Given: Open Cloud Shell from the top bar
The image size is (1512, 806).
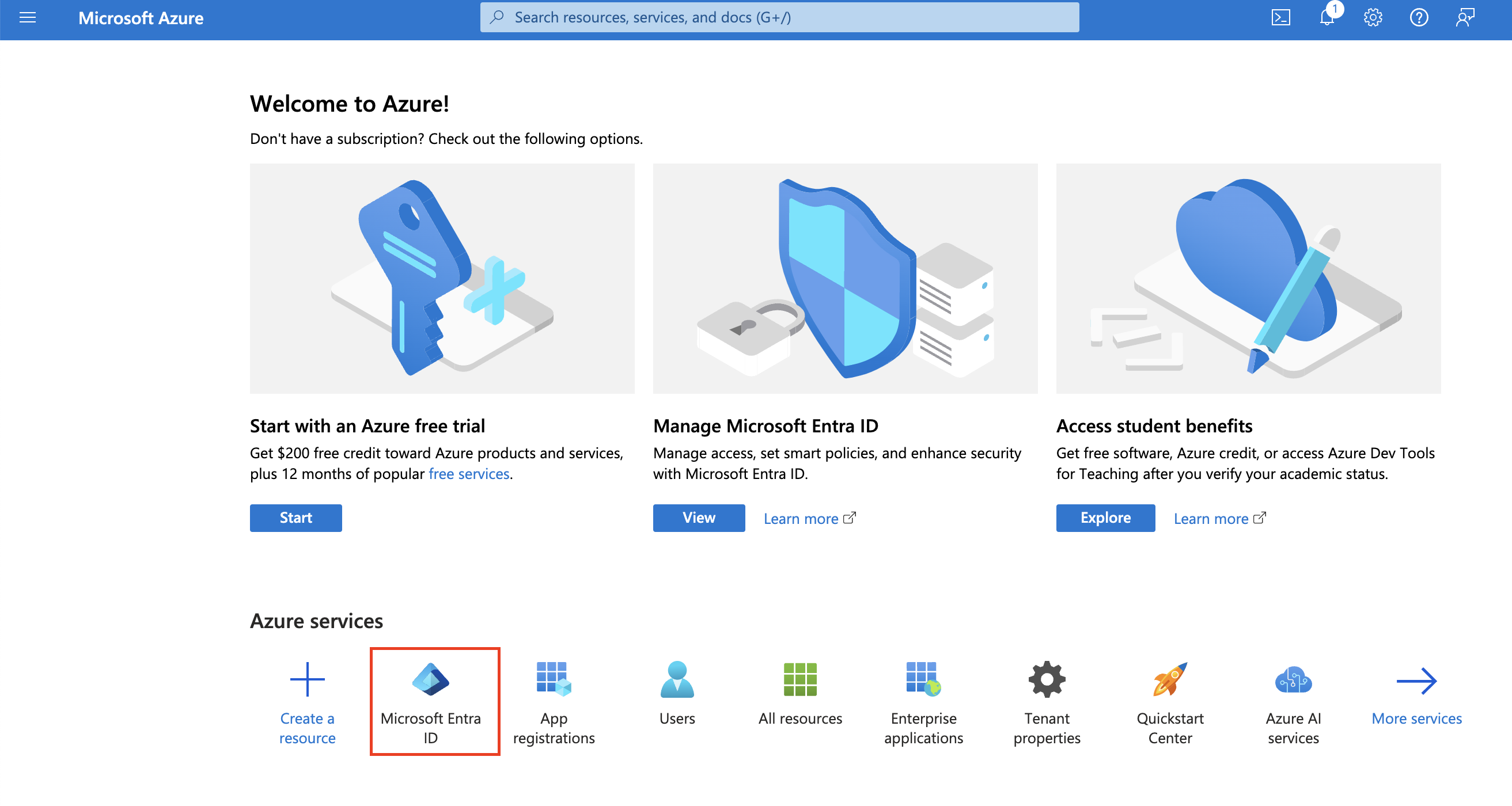Looking at the screenshot, I should click(1280, 18).
